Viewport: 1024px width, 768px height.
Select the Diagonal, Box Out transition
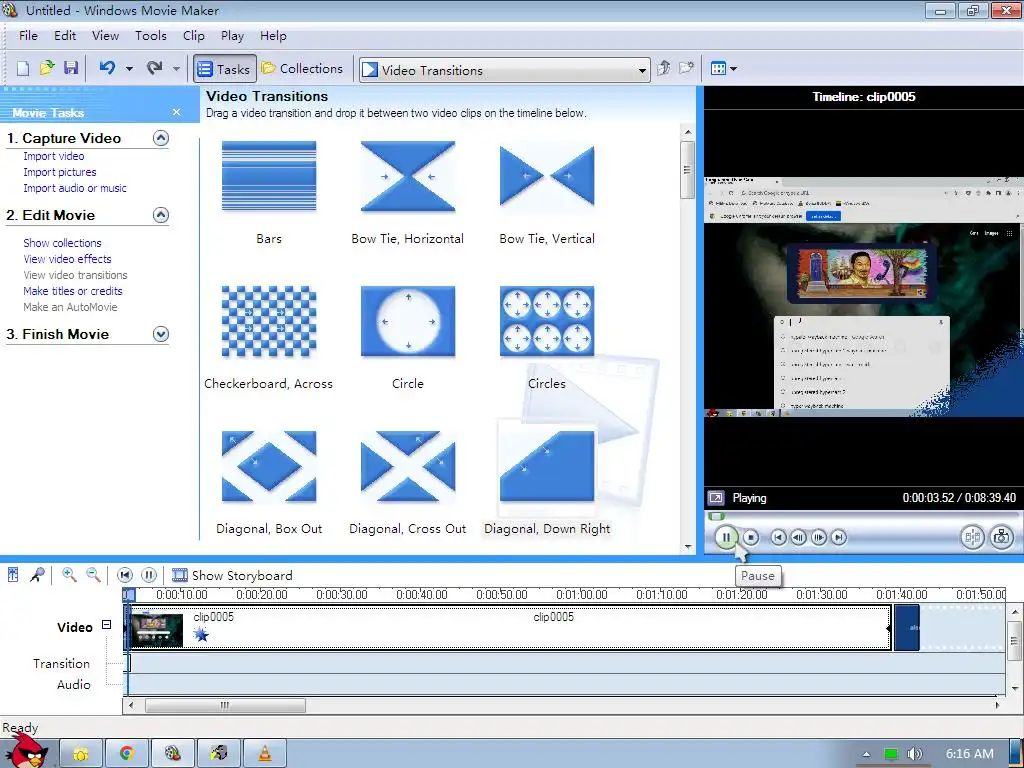click(x=269, y=466)
